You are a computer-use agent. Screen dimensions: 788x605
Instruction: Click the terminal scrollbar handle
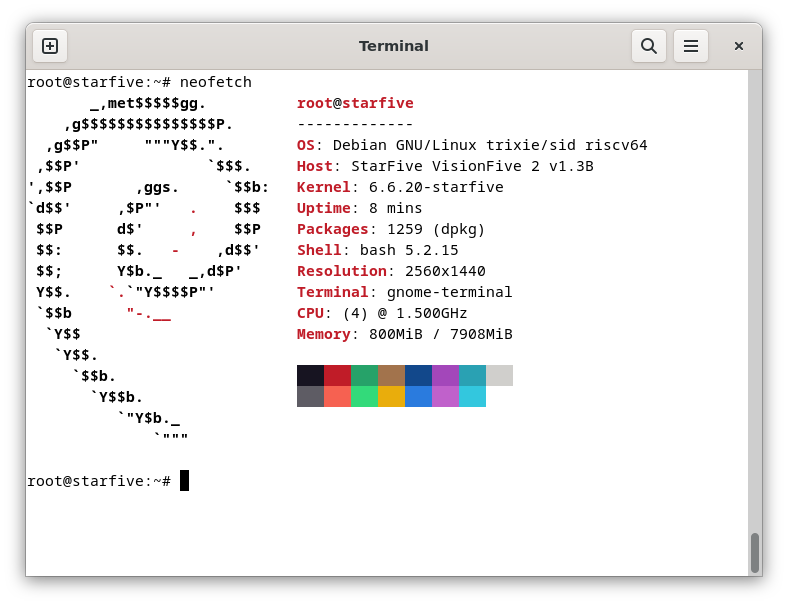coord(754,553)
